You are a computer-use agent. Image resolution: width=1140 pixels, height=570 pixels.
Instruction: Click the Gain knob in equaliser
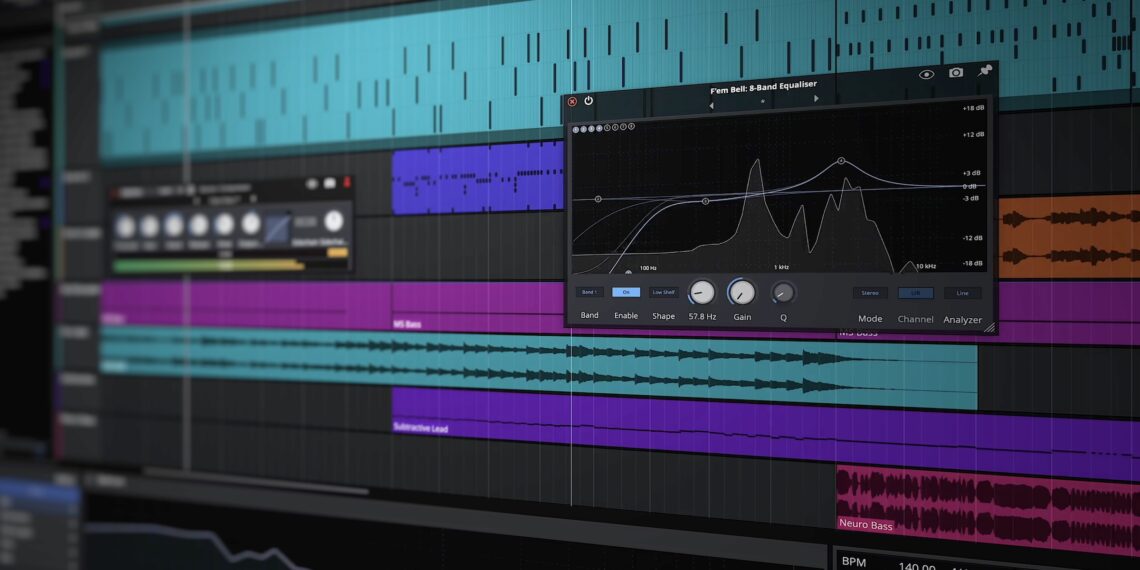coord(742,292)
